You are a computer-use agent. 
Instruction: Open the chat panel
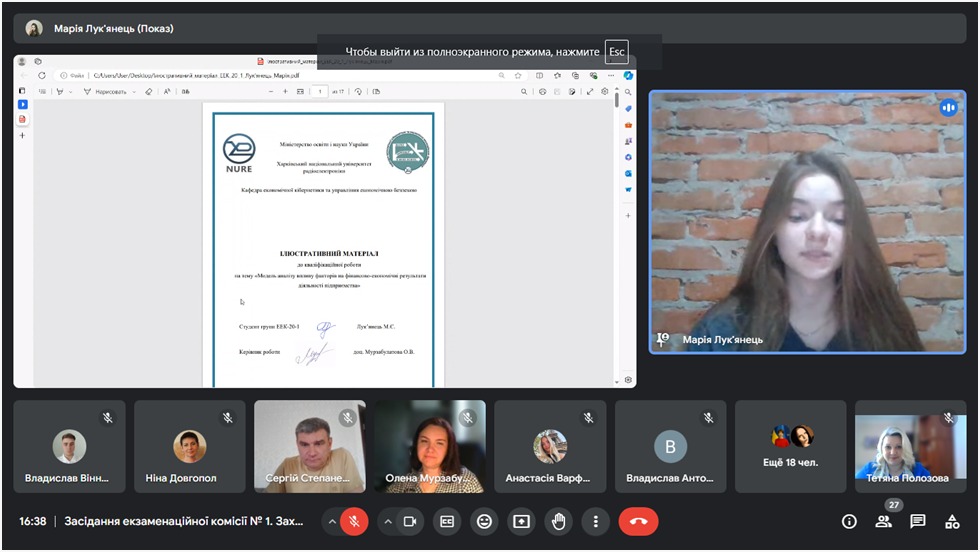click(x=918, y=521)
